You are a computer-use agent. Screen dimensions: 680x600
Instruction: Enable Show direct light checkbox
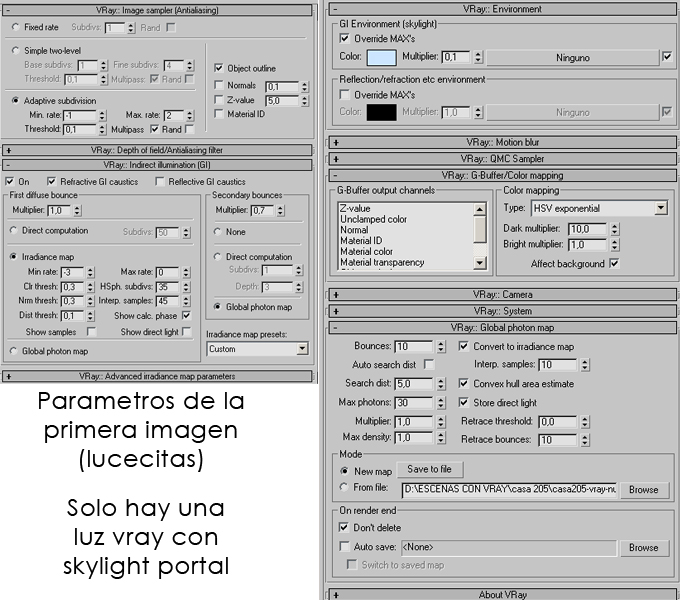pyautogui.click(x=186, y=332)
